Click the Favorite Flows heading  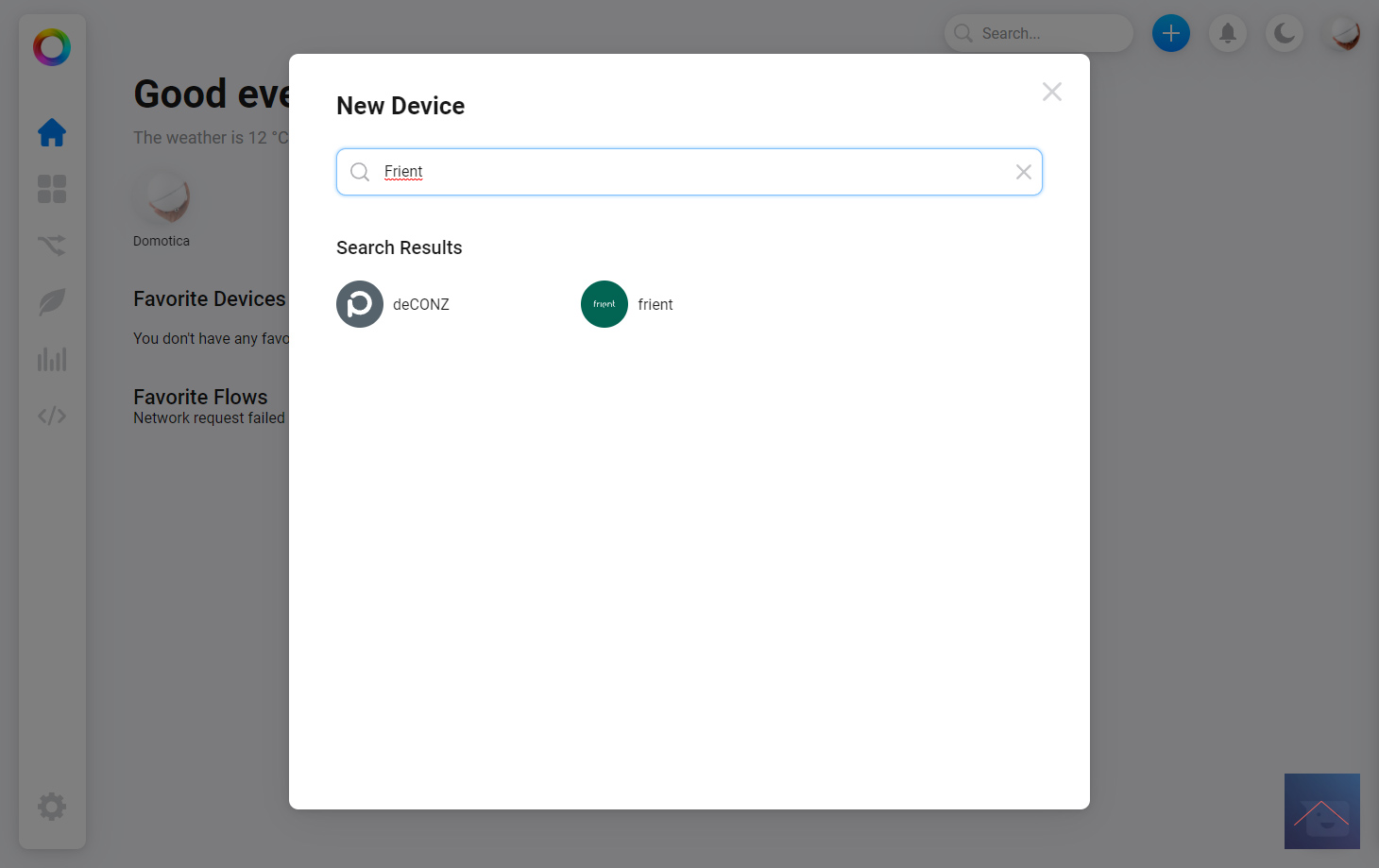click(x=200, y=397)
